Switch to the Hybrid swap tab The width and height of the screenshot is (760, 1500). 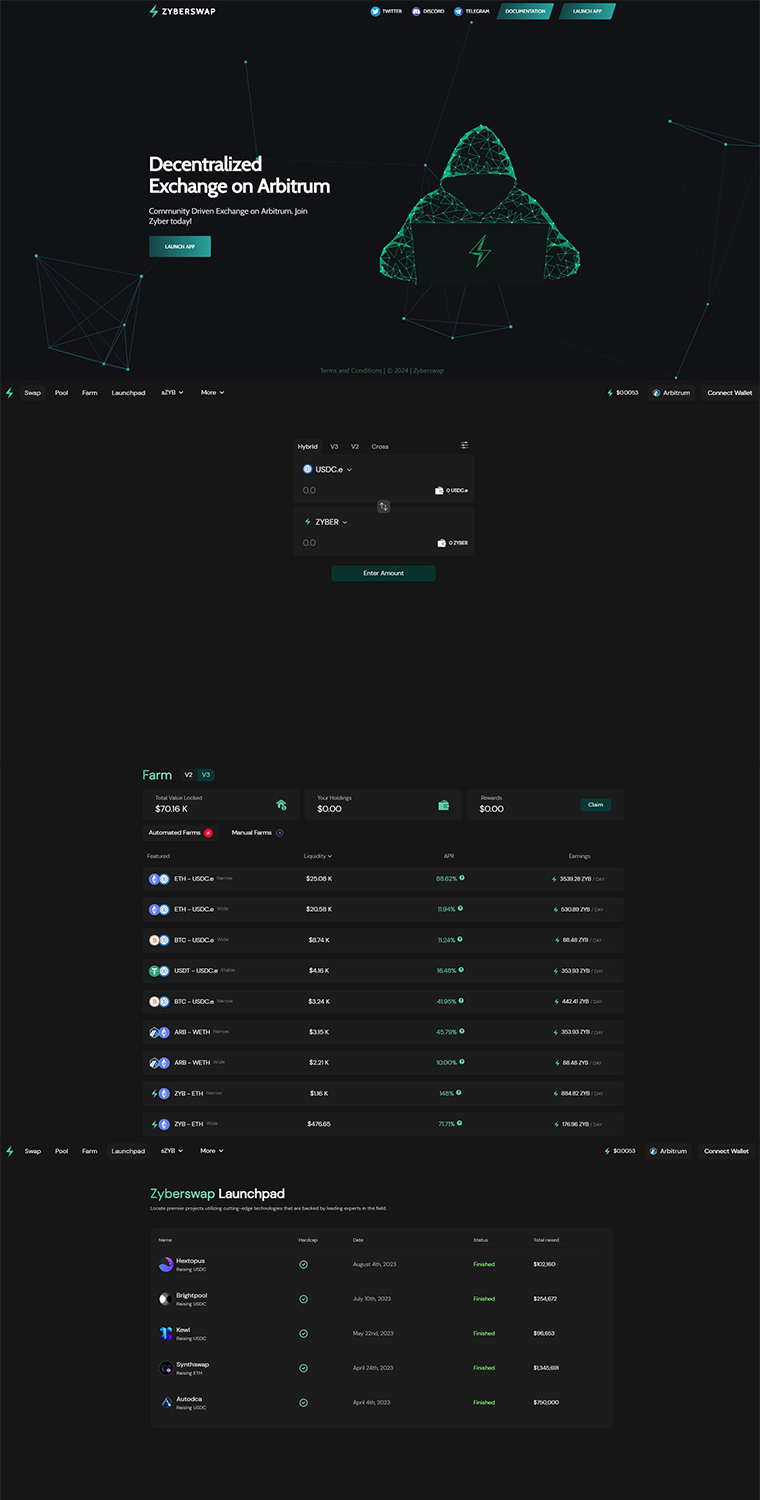coord(307,446)
